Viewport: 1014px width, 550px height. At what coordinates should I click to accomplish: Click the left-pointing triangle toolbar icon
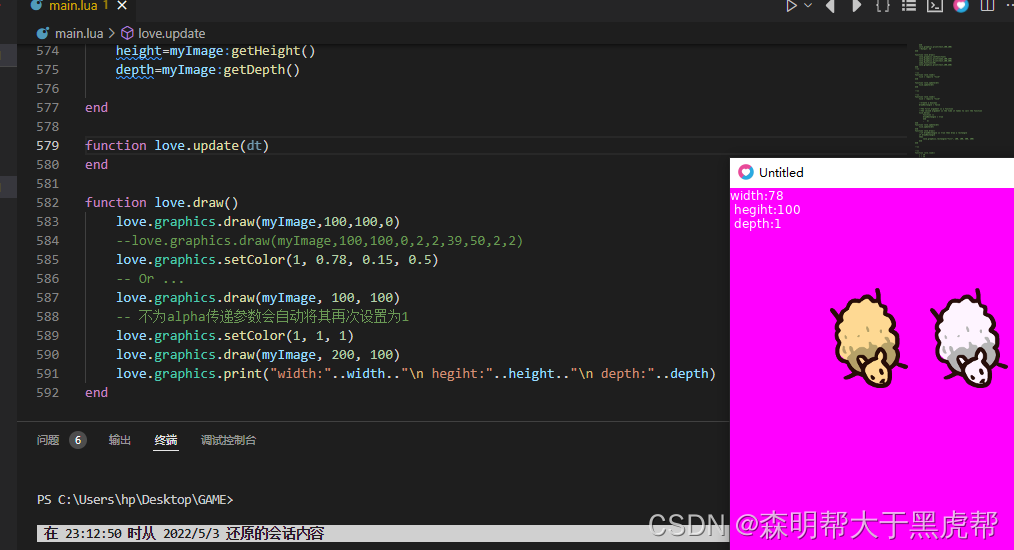click(x=830, y=6)
